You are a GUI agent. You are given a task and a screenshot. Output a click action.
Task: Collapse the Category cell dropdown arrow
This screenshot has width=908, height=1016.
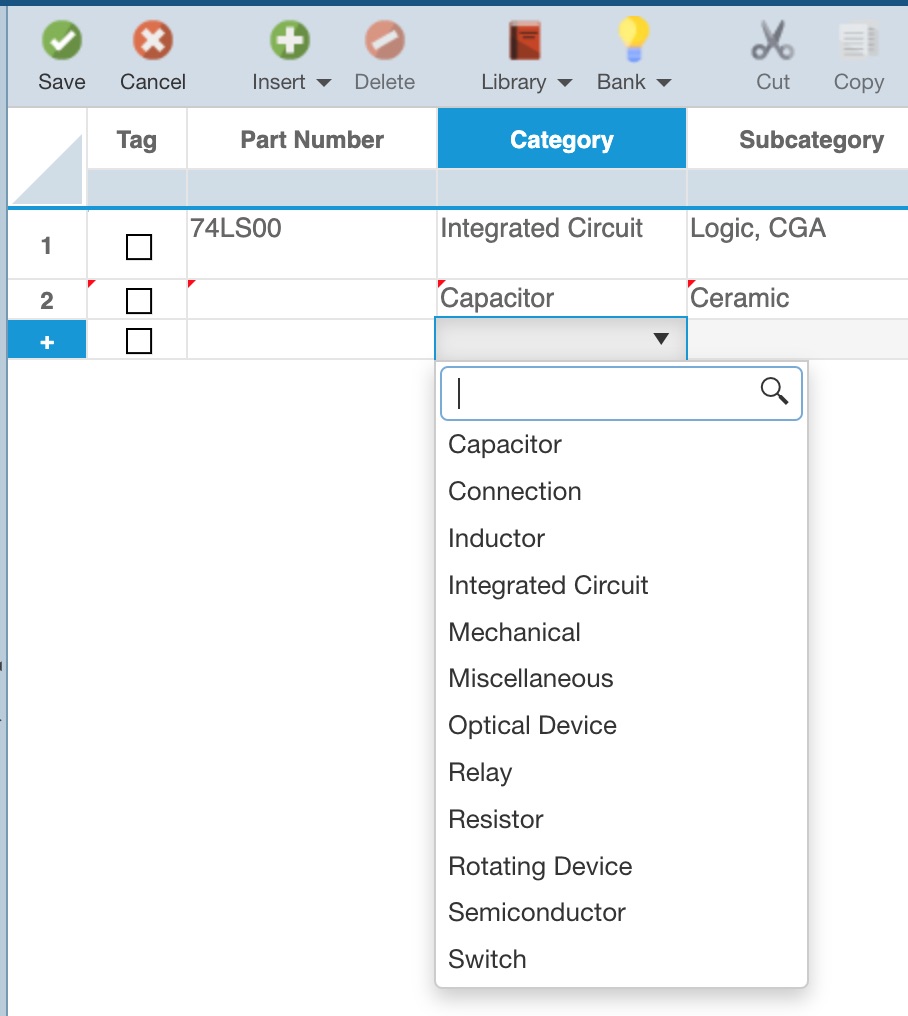tap(661, 339)
